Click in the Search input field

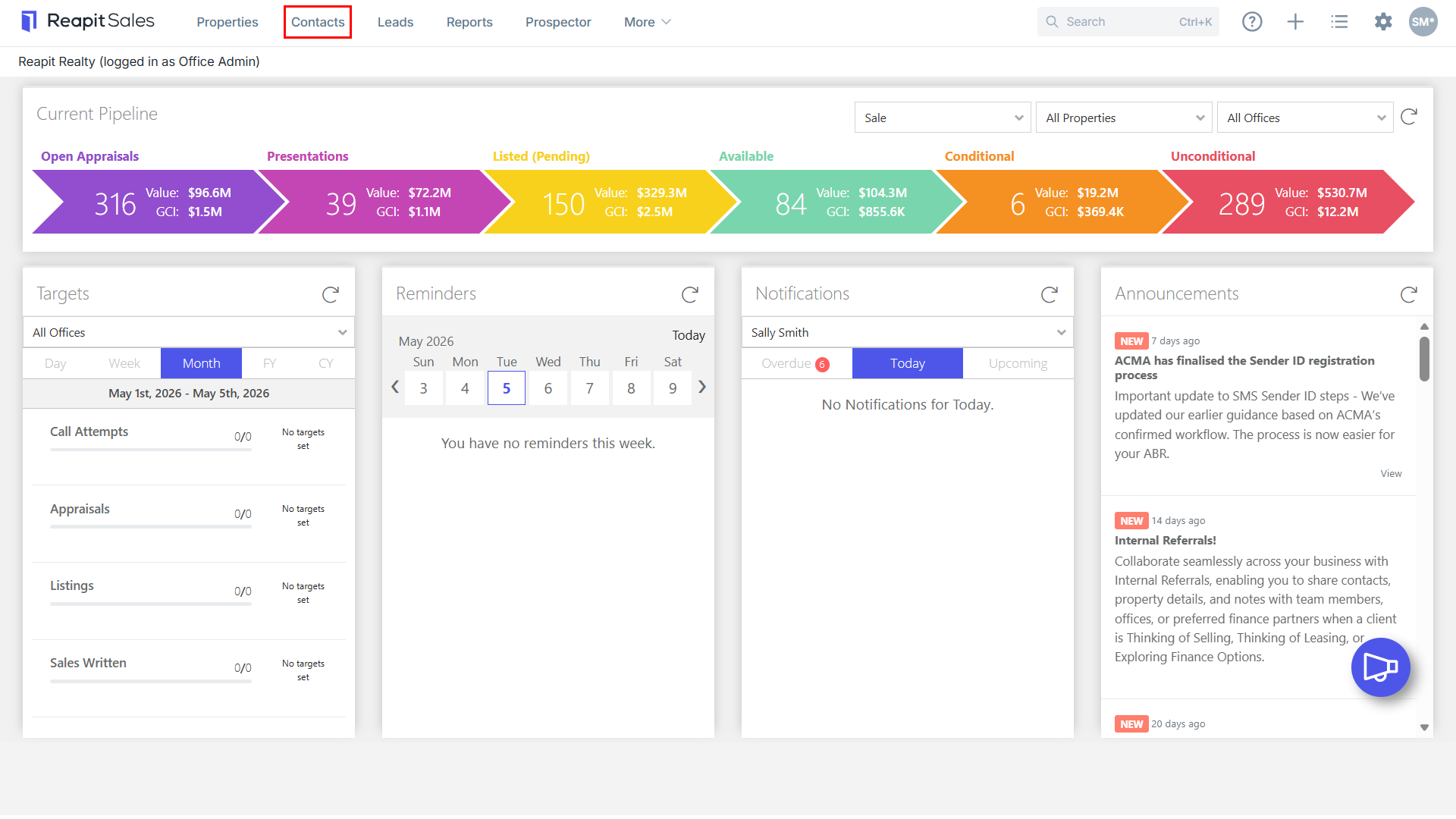pos(1128,22)
